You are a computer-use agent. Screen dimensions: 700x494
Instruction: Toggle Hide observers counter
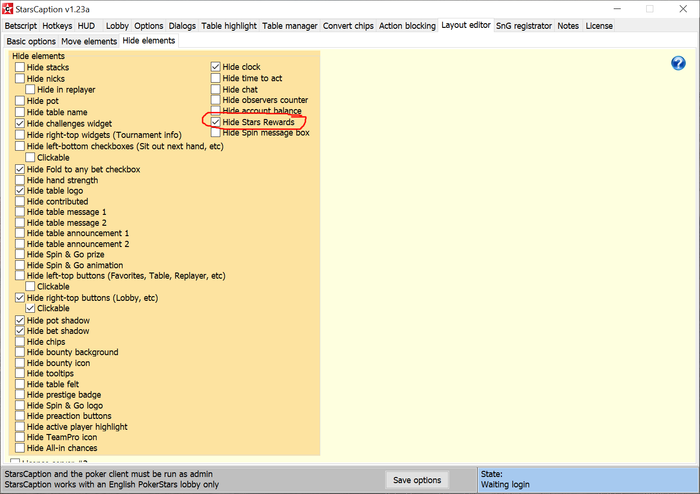coord(216,100)
